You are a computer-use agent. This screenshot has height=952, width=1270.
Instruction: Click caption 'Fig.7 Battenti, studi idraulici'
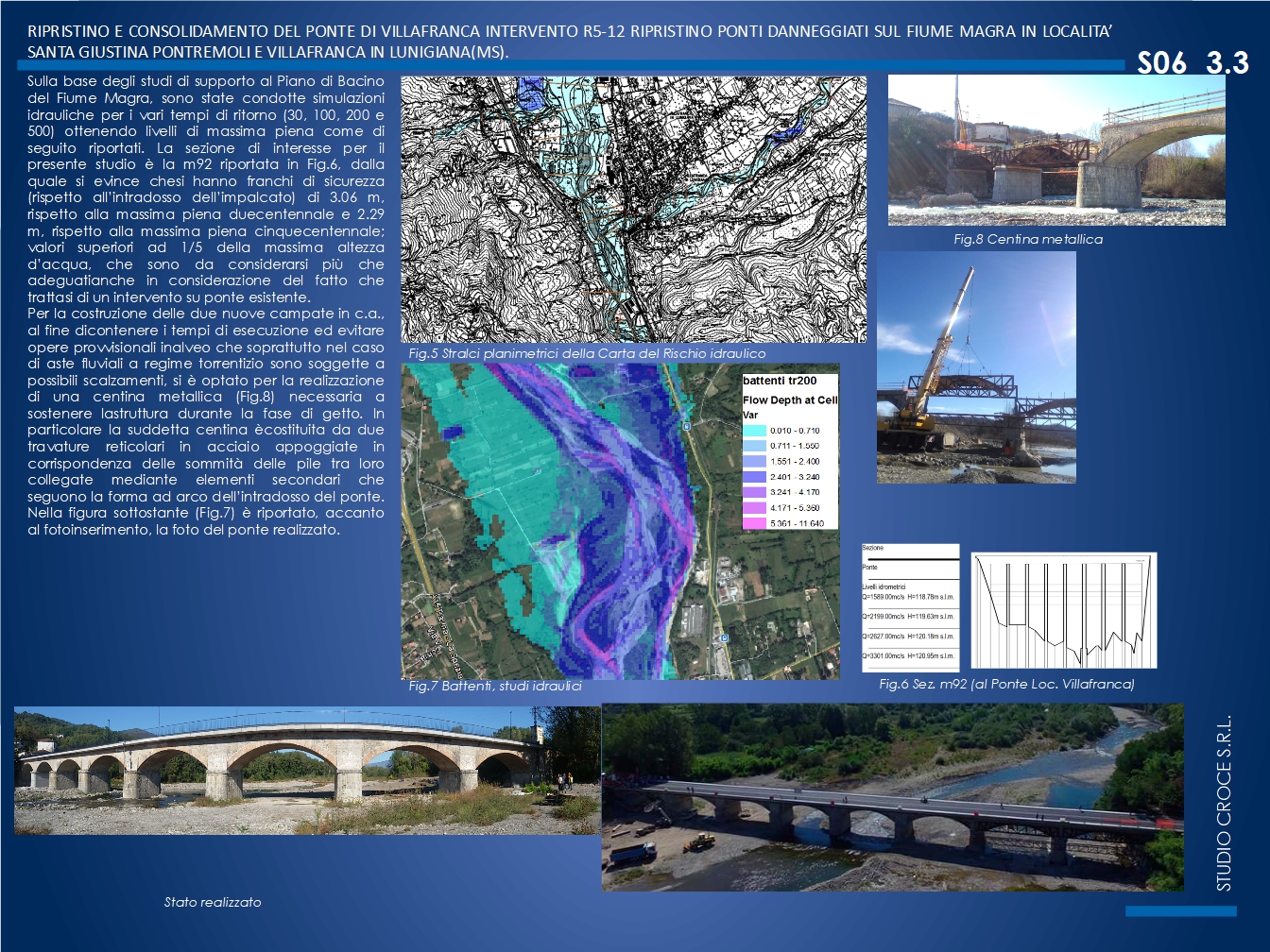(495, 686)
